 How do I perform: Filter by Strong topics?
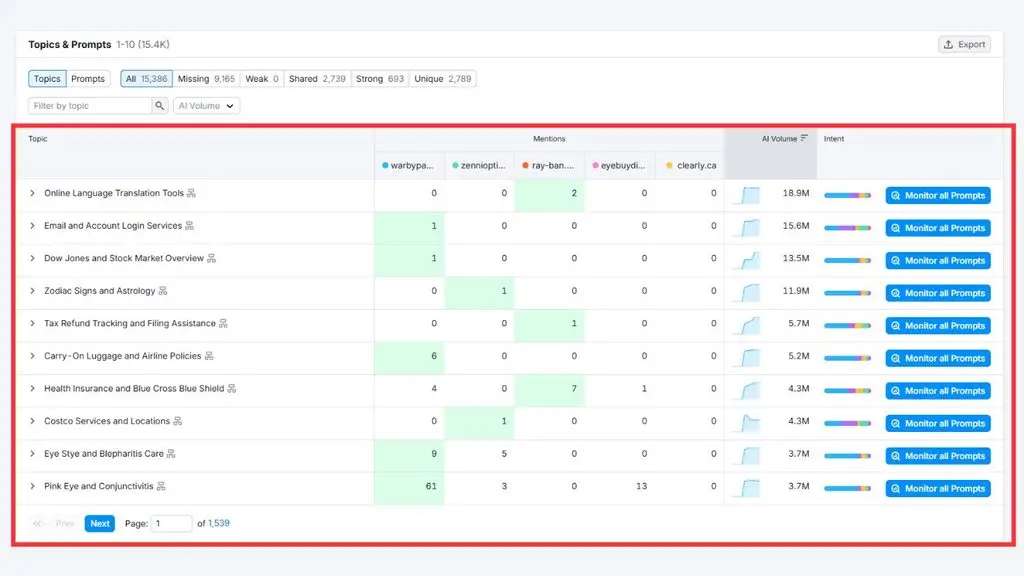click(x=380, y=79)
